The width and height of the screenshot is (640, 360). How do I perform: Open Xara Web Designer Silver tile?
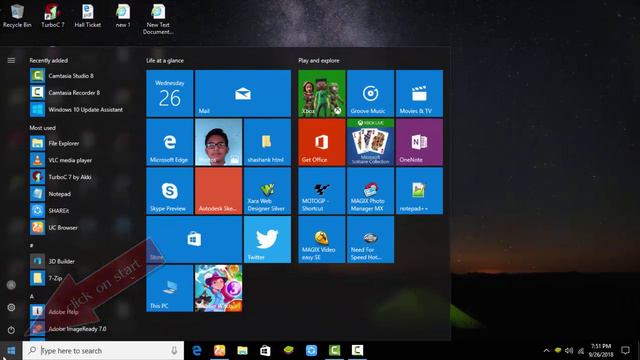[267, 191]
